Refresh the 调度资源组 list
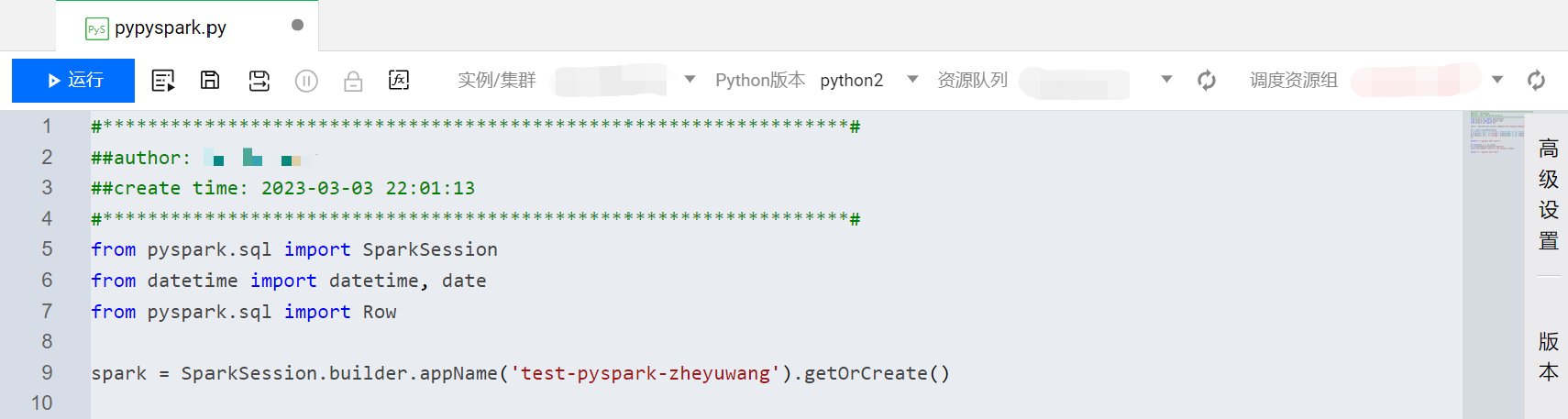Image resolution: width=1568 pixels, height=419 pixels. (1536, 81)
